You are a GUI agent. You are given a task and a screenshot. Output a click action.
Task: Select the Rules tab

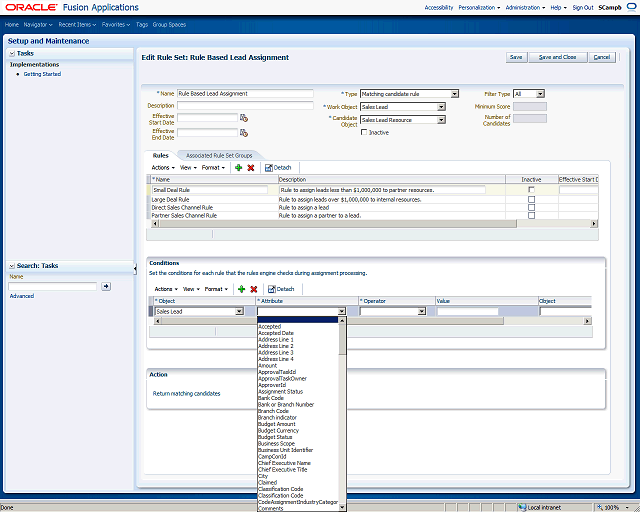(x=160, y=156)
